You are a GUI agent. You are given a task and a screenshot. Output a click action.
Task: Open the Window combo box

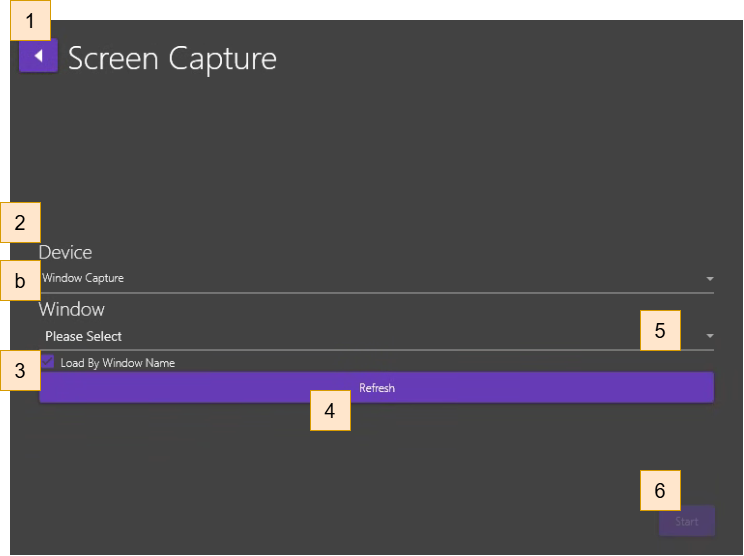(x=340, y=336)
